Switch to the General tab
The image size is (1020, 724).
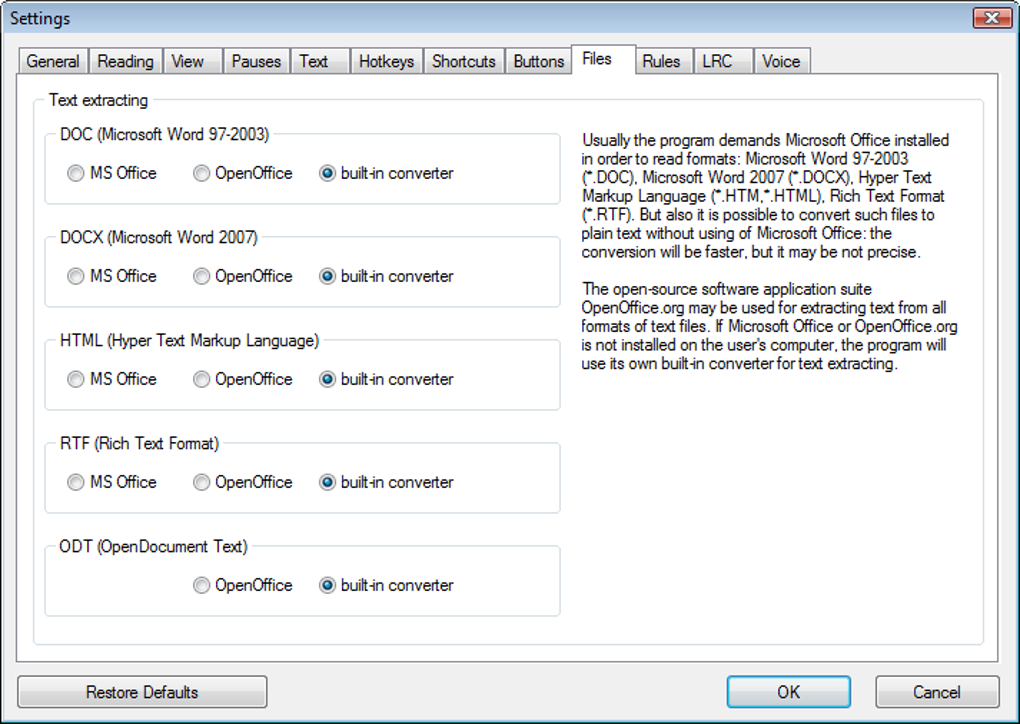pyautogui.click(x=53, y=61)
